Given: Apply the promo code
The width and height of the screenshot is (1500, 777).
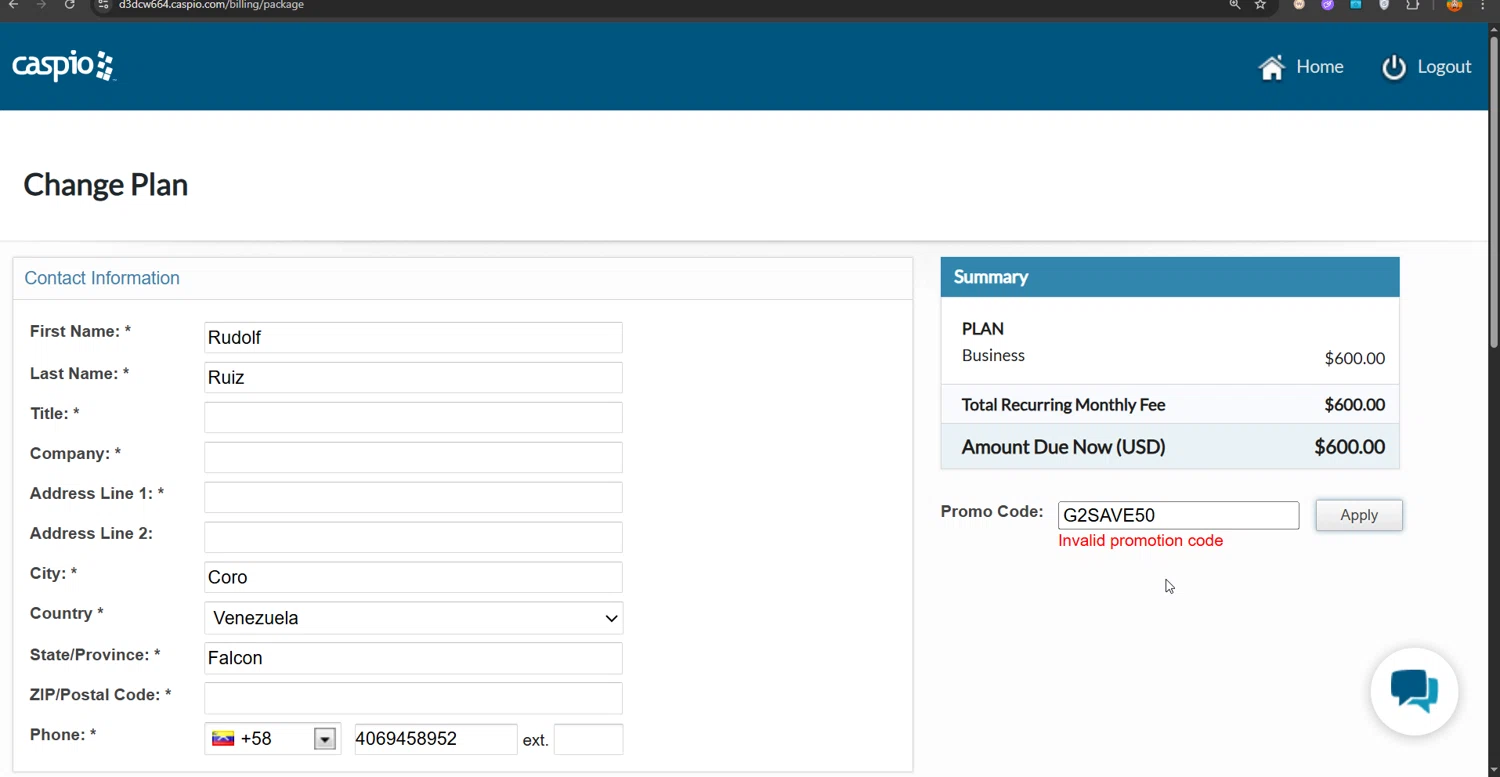Looking at the screenshot, I should 1359,515.
